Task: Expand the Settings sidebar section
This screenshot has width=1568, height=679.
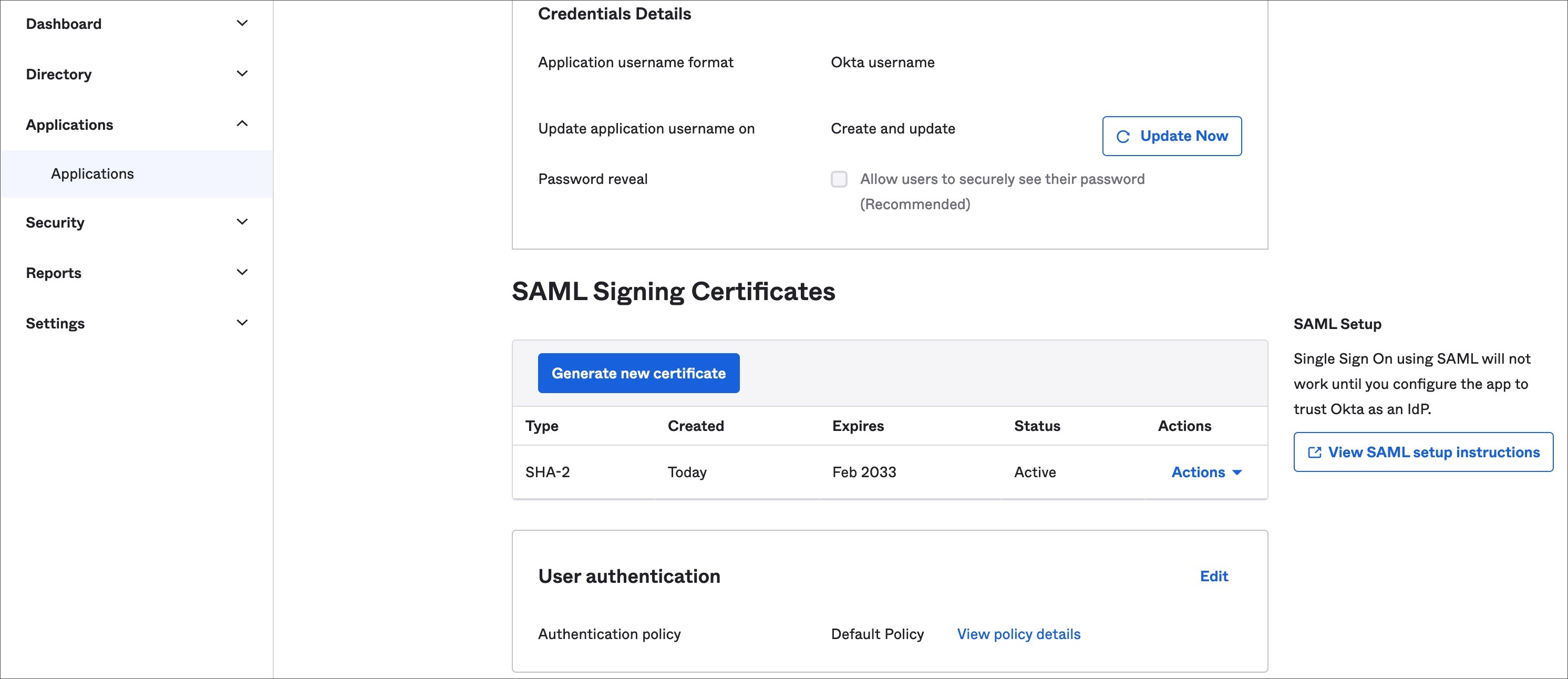Action: point(242,323)
